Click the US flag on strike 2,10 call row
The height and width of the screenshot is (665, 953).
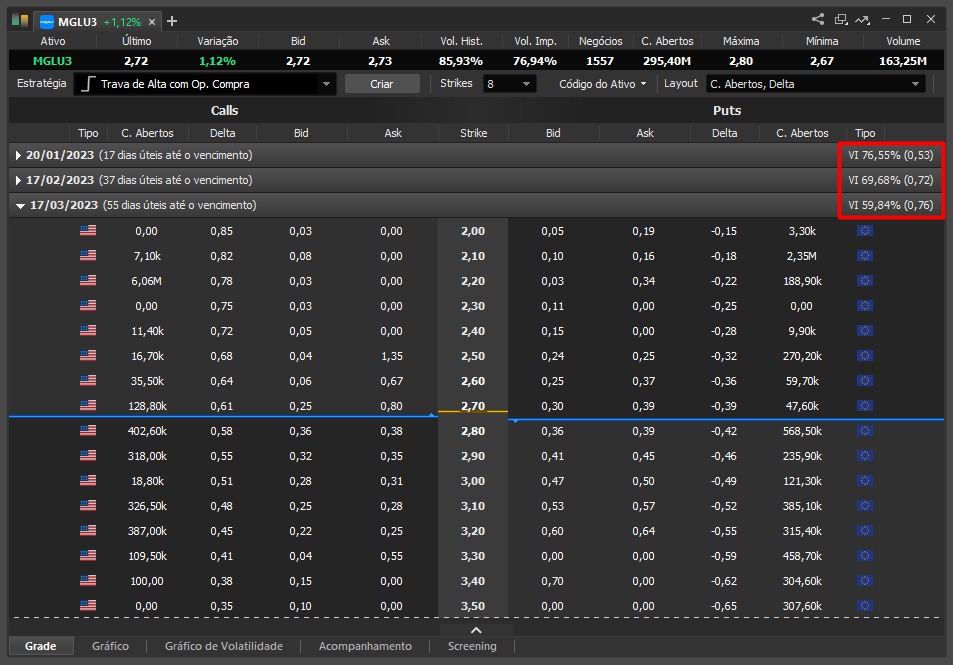click(x=88, y=255)
